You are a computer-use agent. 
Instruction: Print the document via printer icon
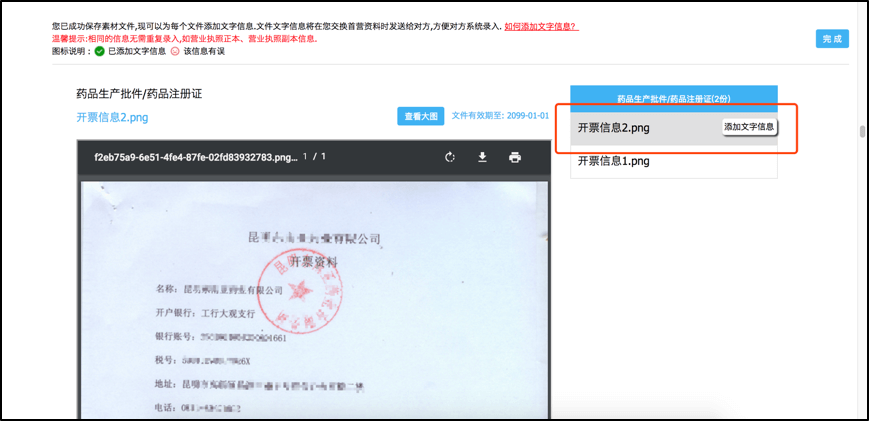point(515,157)
